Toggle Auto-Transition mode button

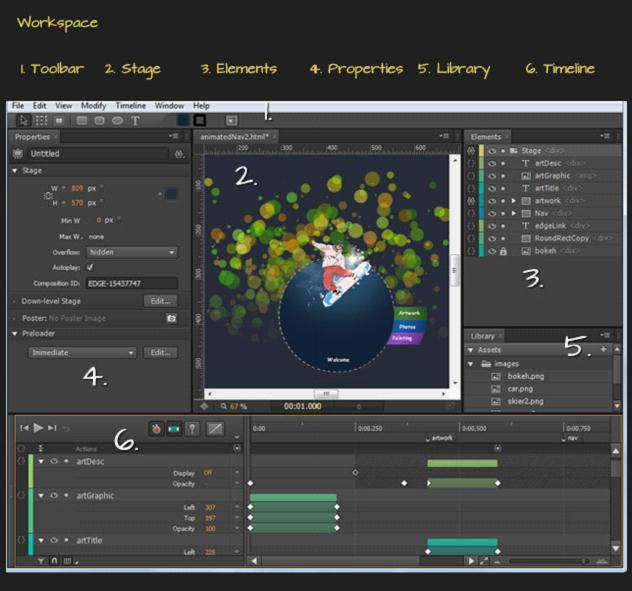coord(174,429)
